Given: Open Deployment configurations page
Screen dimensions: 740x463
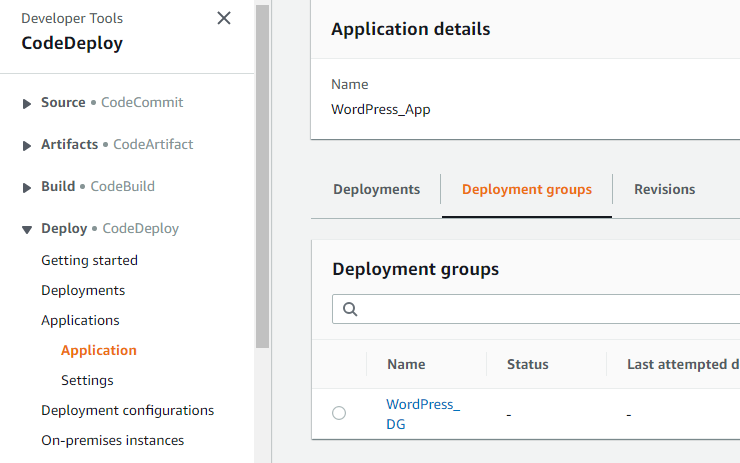Looking at the screenshot, I should point(127,410).
